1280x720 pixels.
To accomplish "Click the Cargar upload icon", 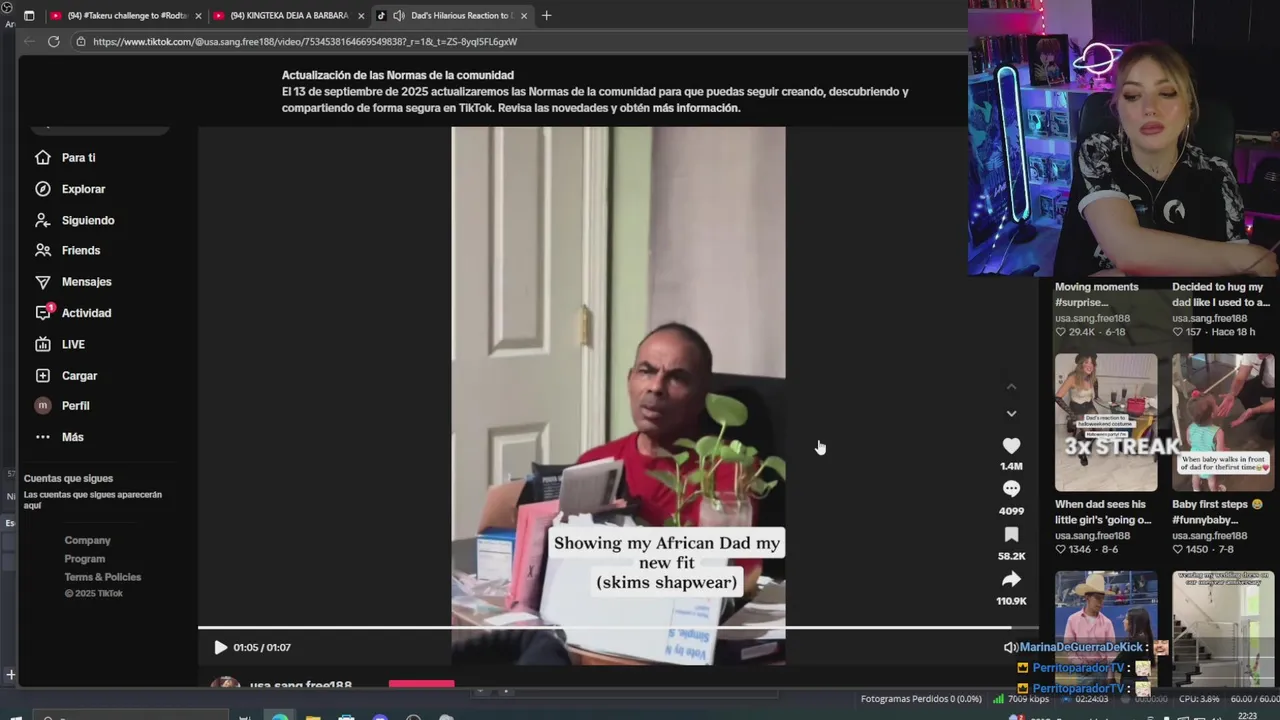I will 42,375.
